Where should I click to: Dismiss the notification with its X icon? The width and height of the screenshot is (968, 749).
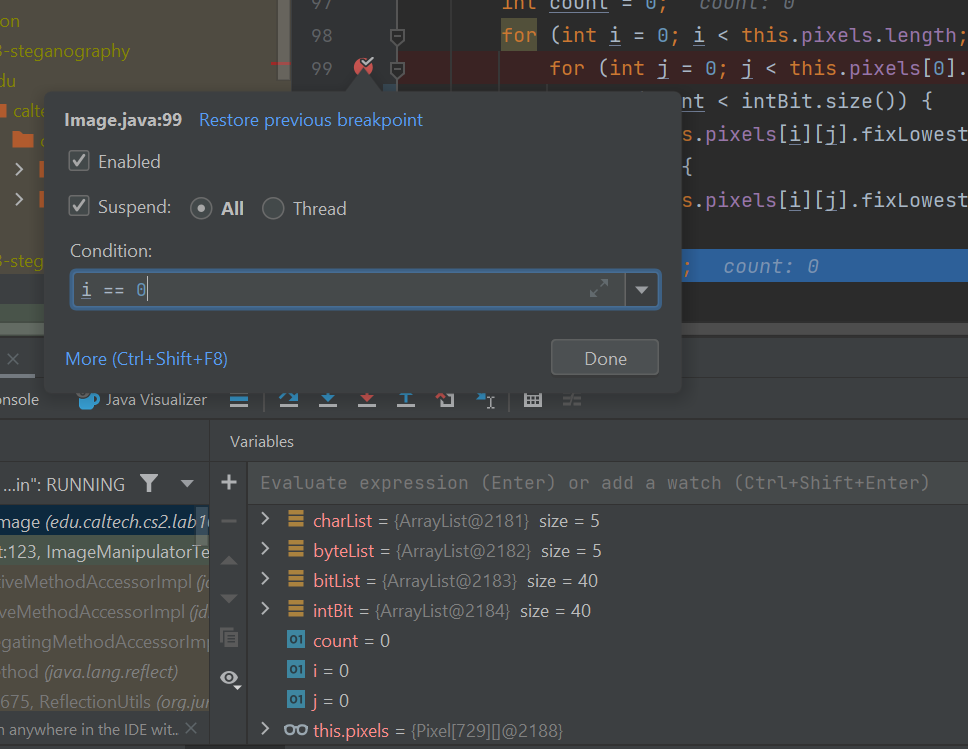pyautogui.click(x=191, y=729)
